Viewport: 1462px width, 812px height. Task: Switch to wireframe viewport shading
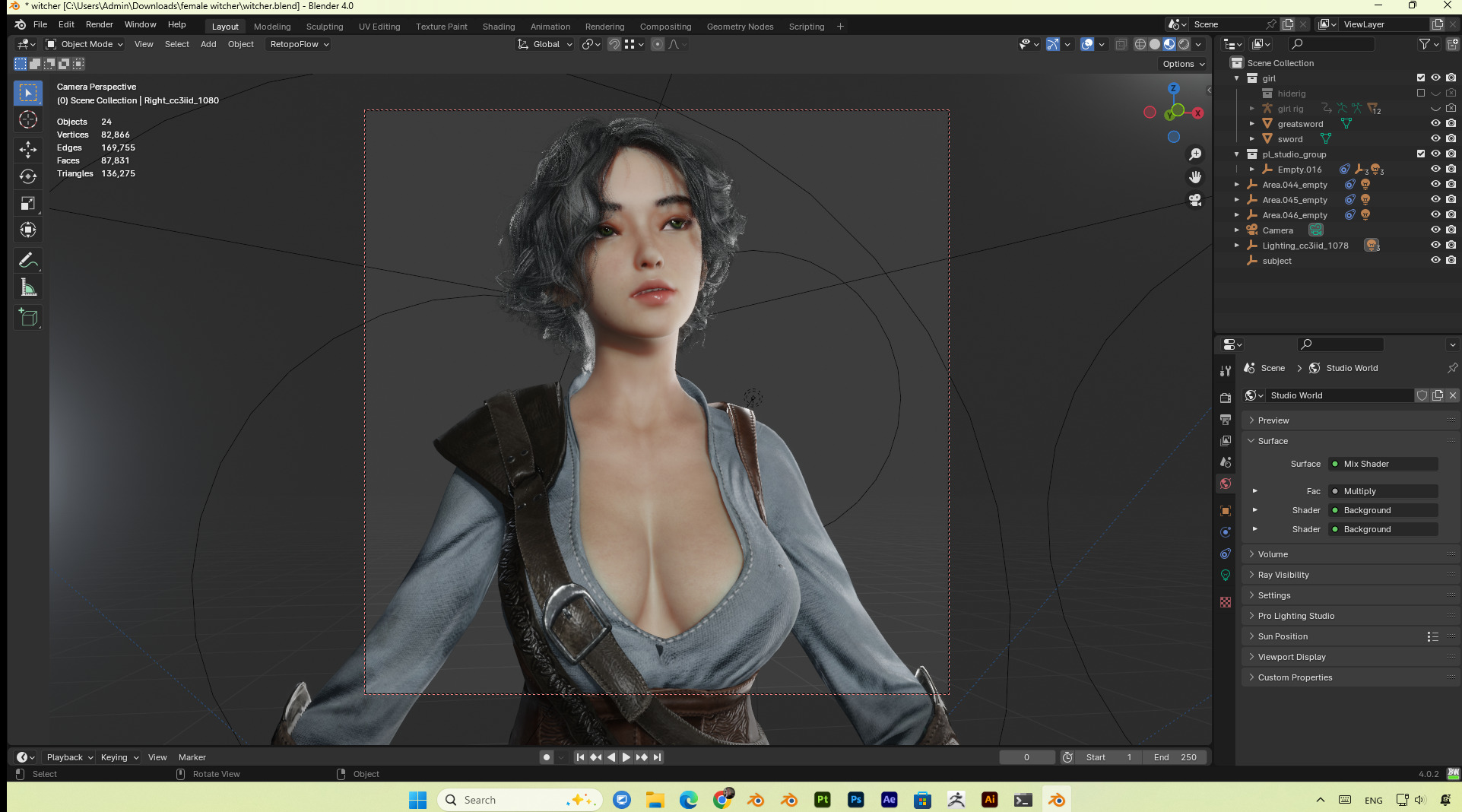pos(1140,44)
